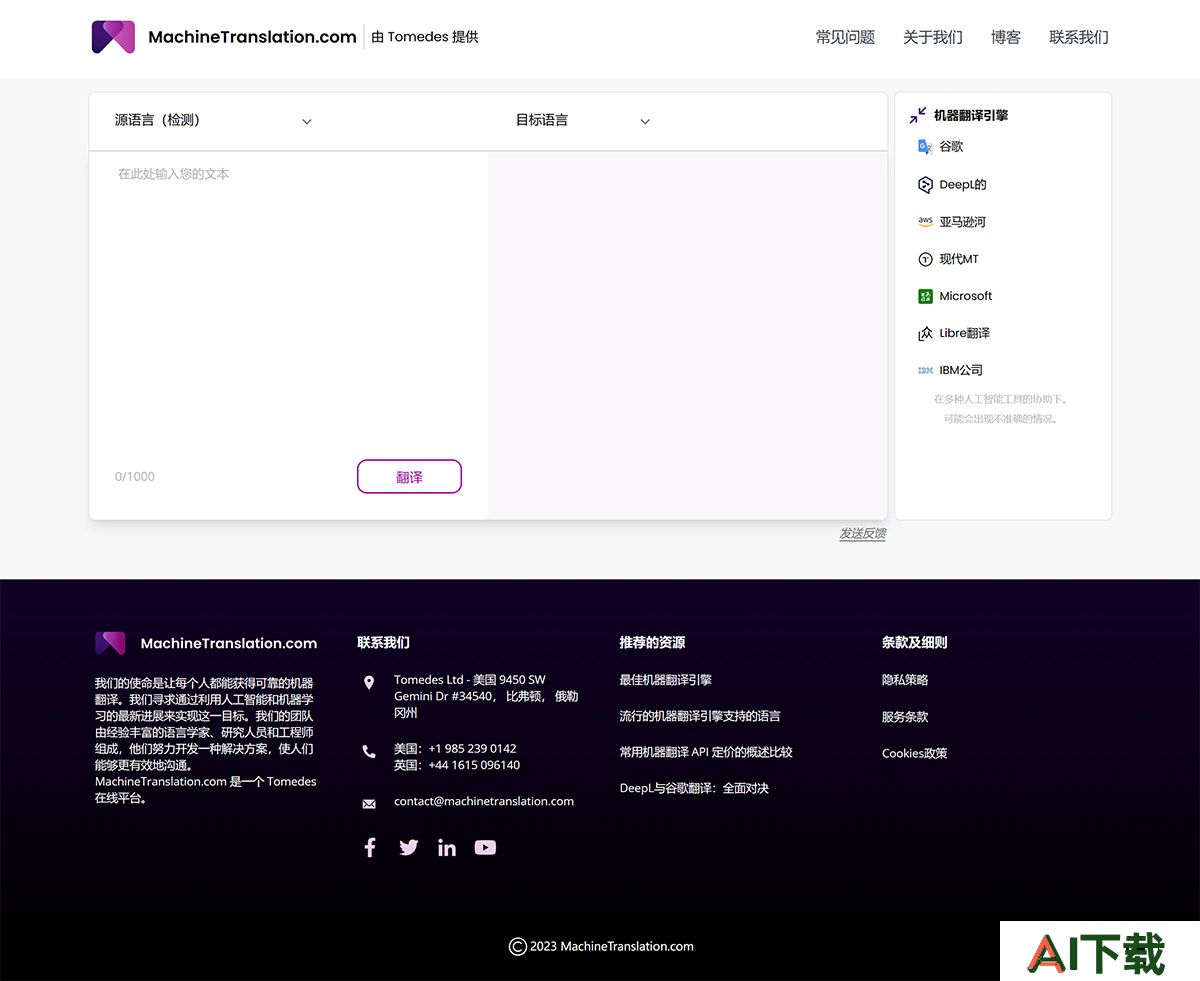Open the Facebook social icon
Screen dimensions: 1200x981
click(x=369, y=848)
